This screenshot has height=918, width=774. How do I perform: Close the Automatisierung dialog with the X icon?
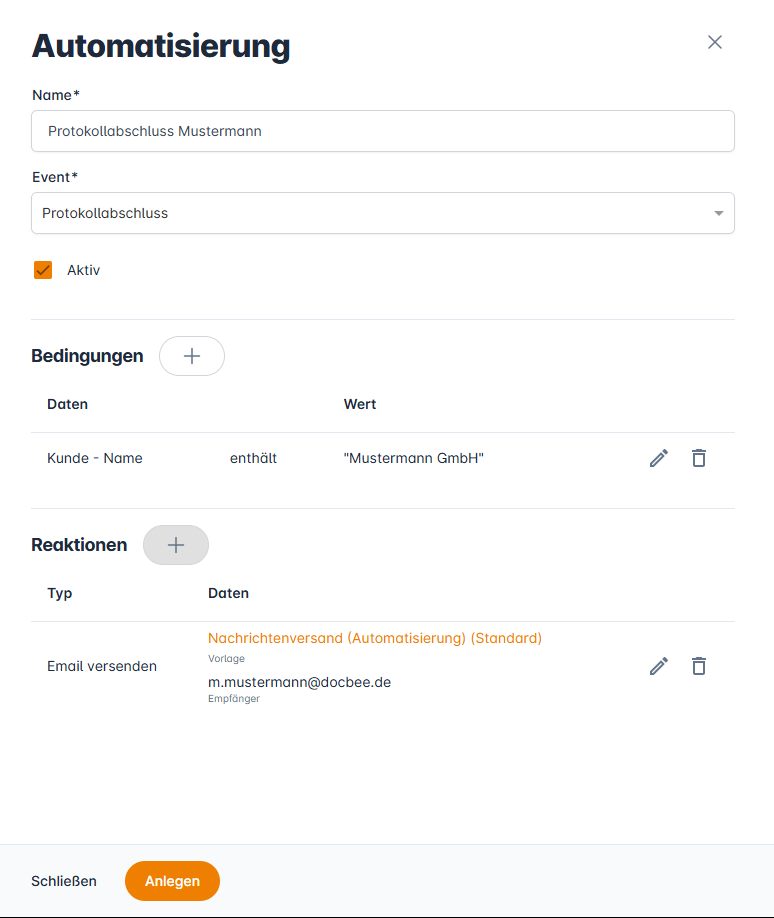[714, 42]
